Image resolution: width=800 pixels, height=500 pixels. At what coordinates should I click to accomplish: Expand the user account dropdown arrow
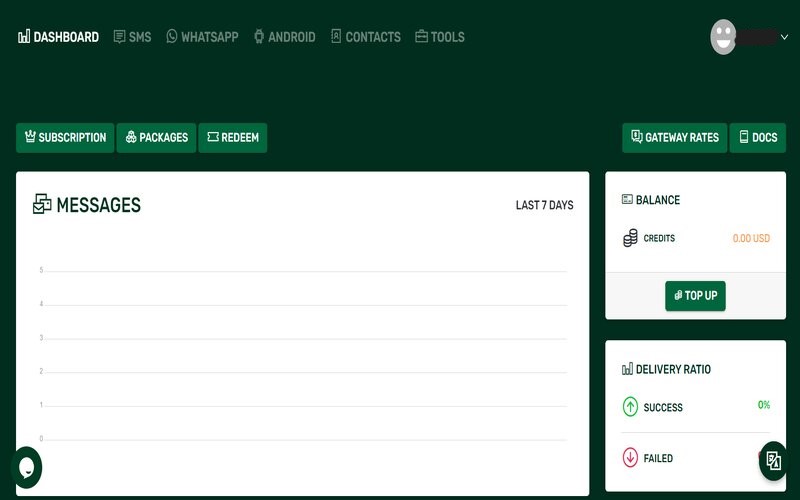(785, 37)
